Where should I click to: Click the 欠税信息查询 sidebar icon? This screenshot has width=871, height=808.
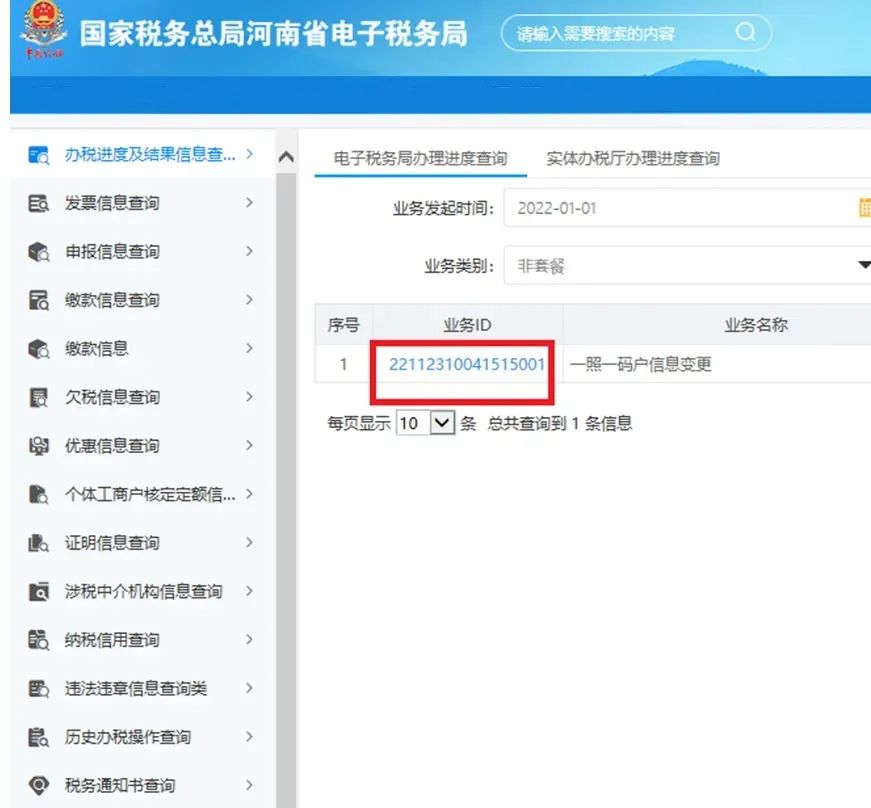(38, 397)
